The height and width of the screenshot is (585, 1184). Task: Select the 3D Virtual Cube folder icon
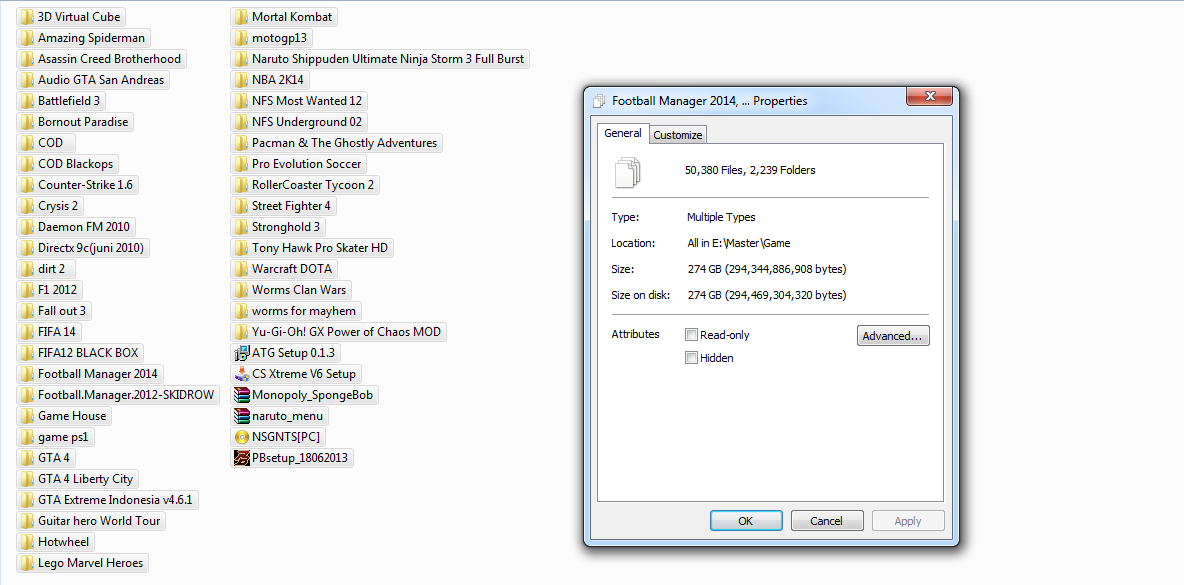click(x=27, y=17)
